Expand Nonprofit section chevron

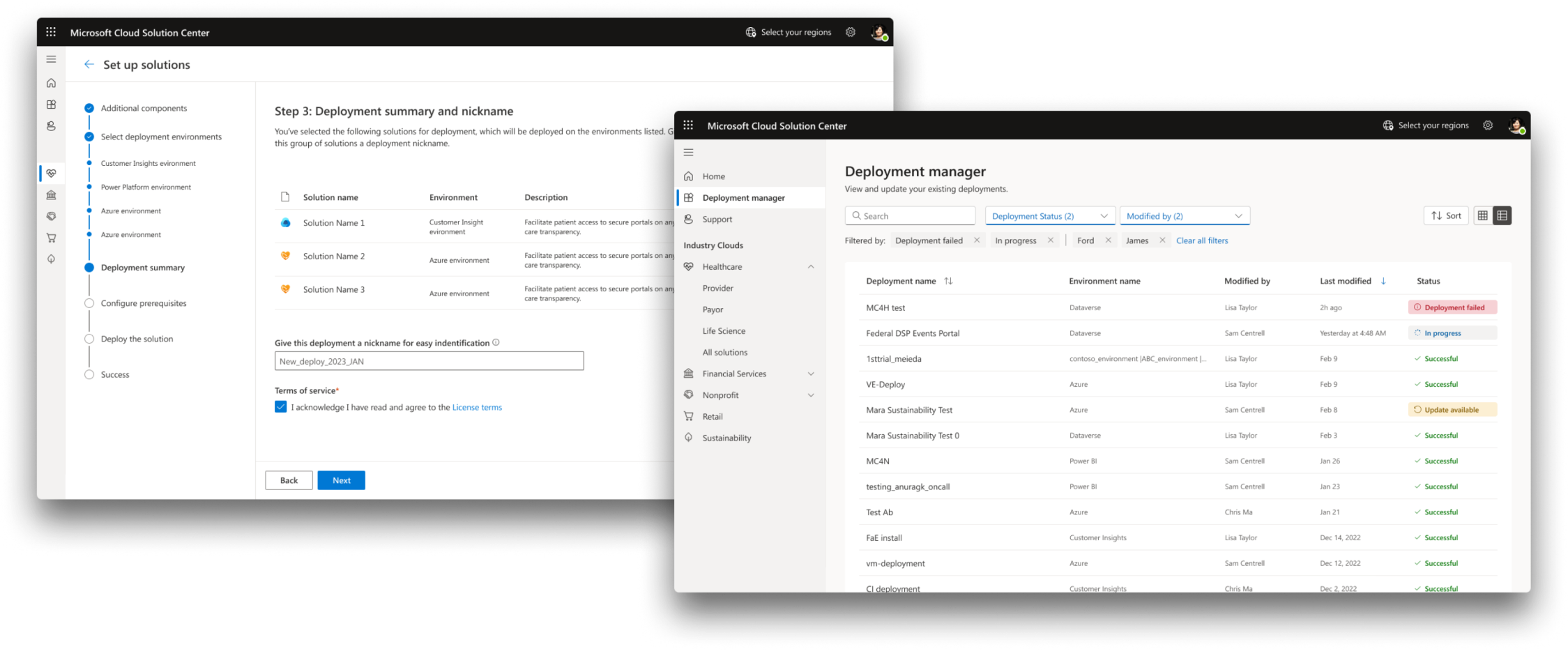[811, 395]
